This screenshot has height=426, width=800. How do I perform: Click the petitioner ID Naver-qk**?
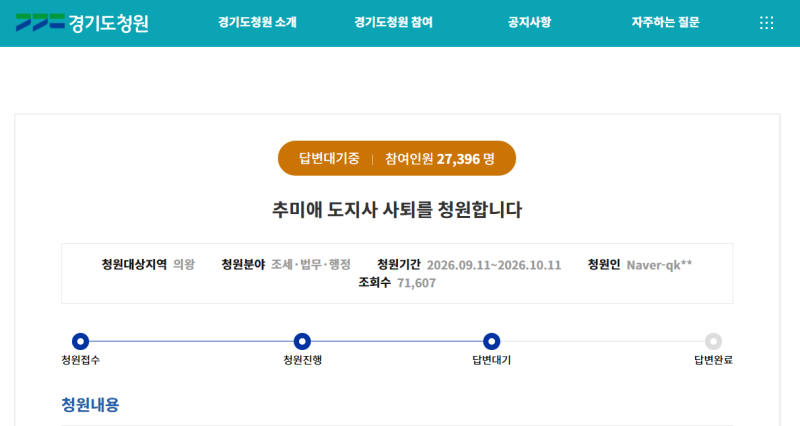pyautogui.click(x=659, y=265)
